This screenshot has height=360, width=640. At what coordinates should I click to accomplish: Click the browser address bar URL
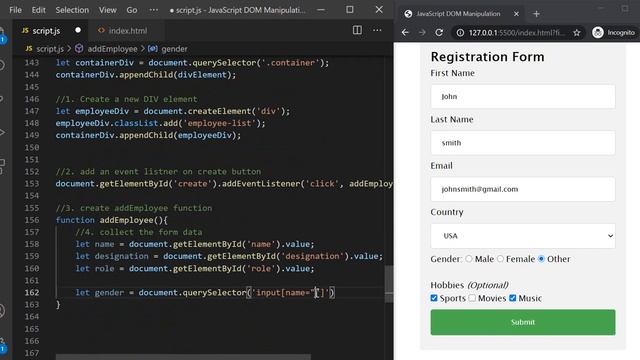tap(517, 33)
